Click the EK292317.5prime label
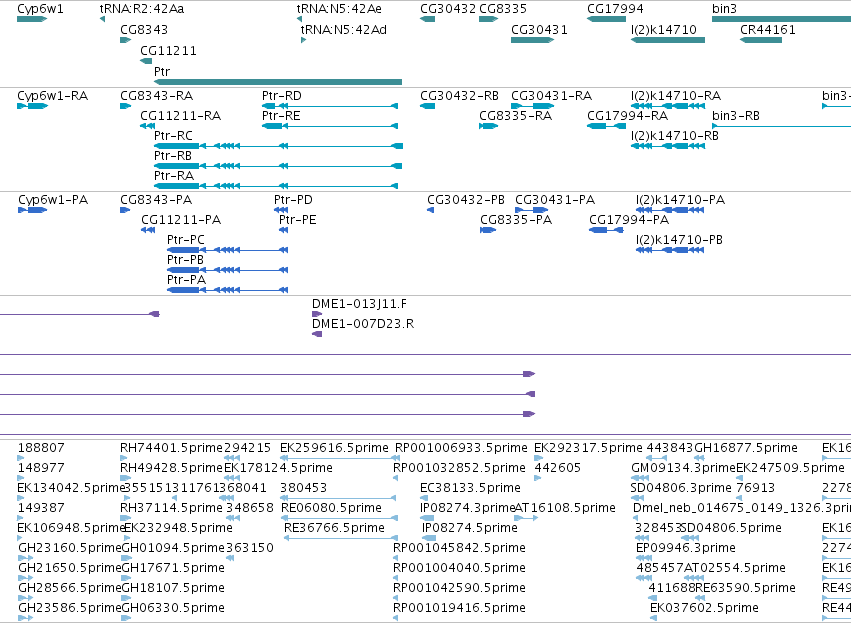The image size is (851, 623). click(588, 448)
